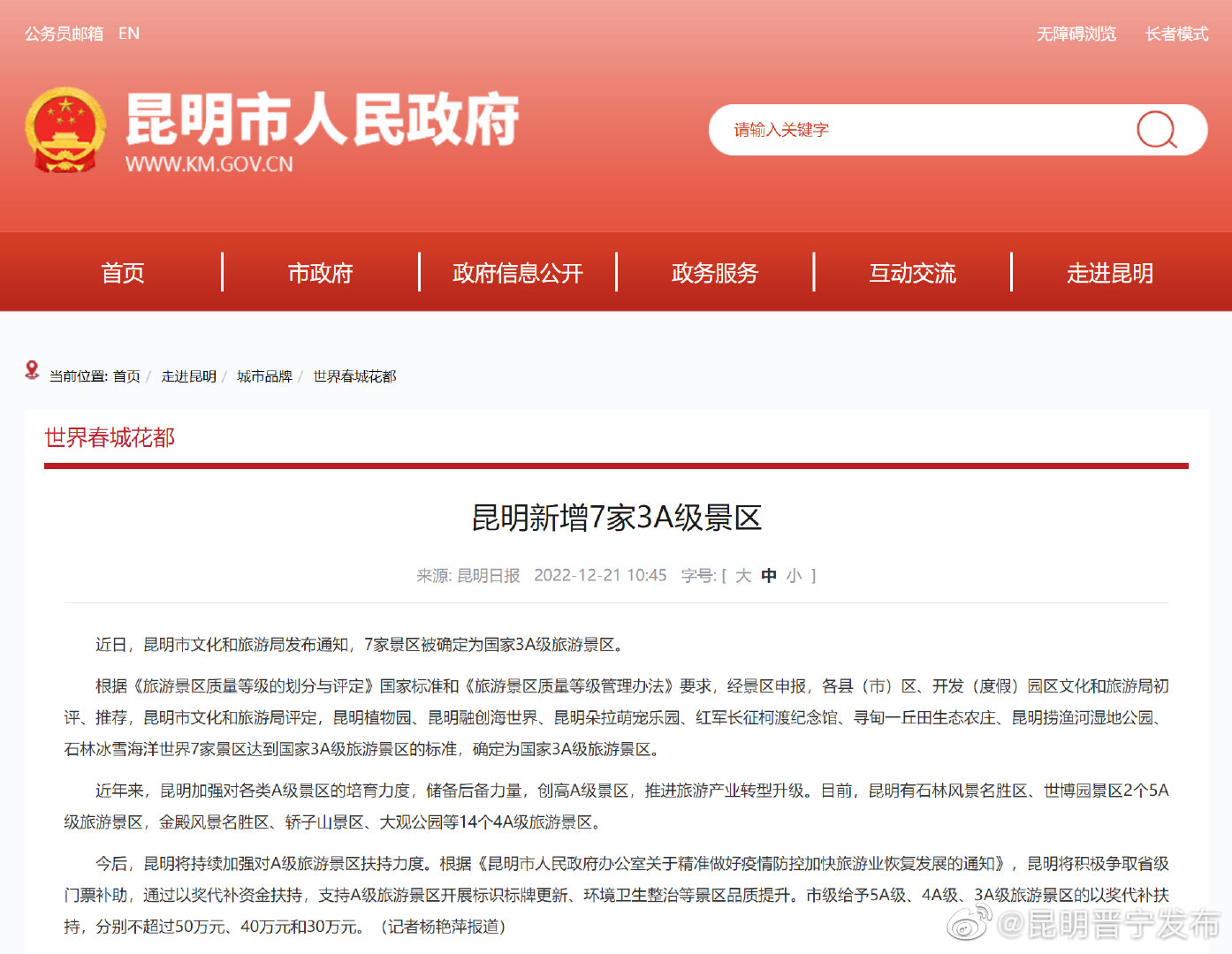The width and height of the screenshot is (1232, 954).
Task: Switch to the 首页 tab
Action: click(x=123, y=272)
